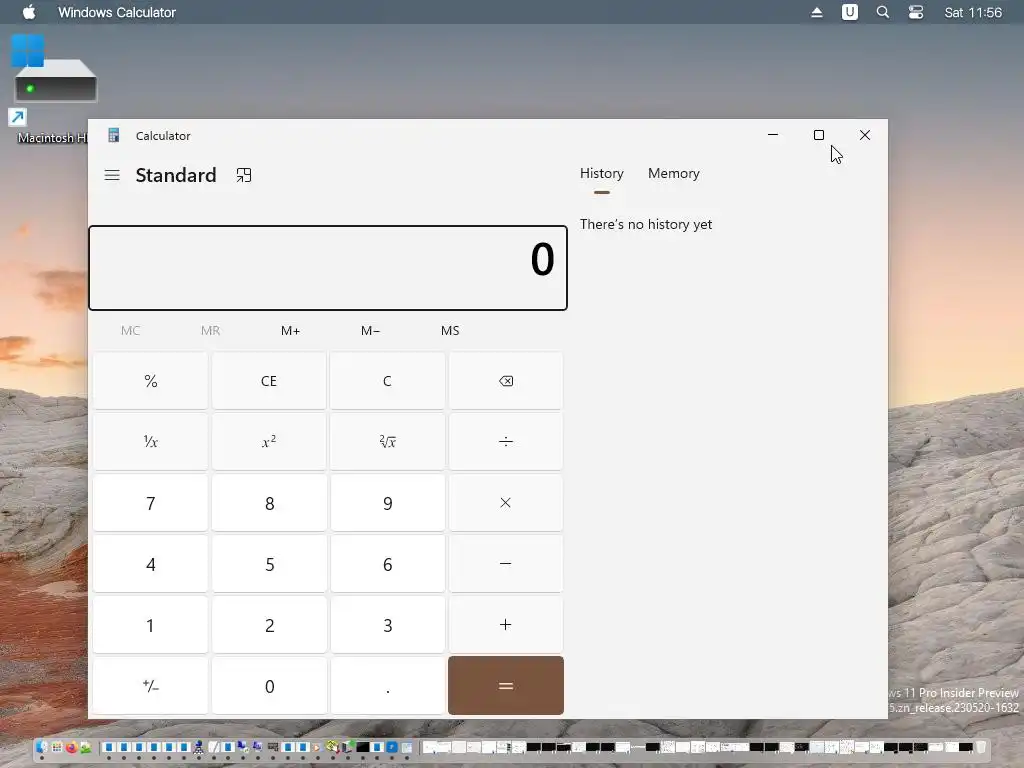Click the Calculator title bar text
Viewport: 1024px width, 768px height.
pos(163,136)
